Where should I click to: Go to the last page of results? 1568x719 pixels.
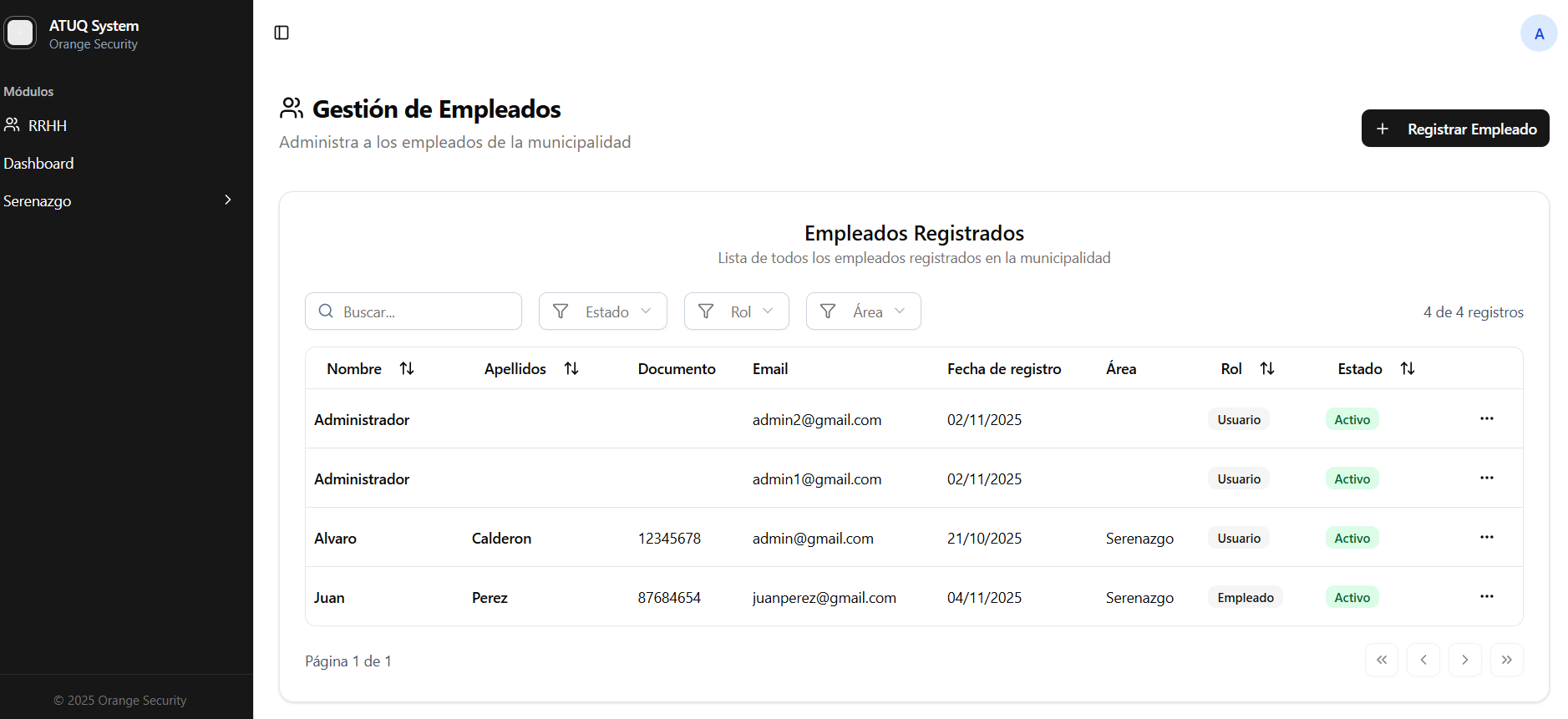coord(1506,661)
